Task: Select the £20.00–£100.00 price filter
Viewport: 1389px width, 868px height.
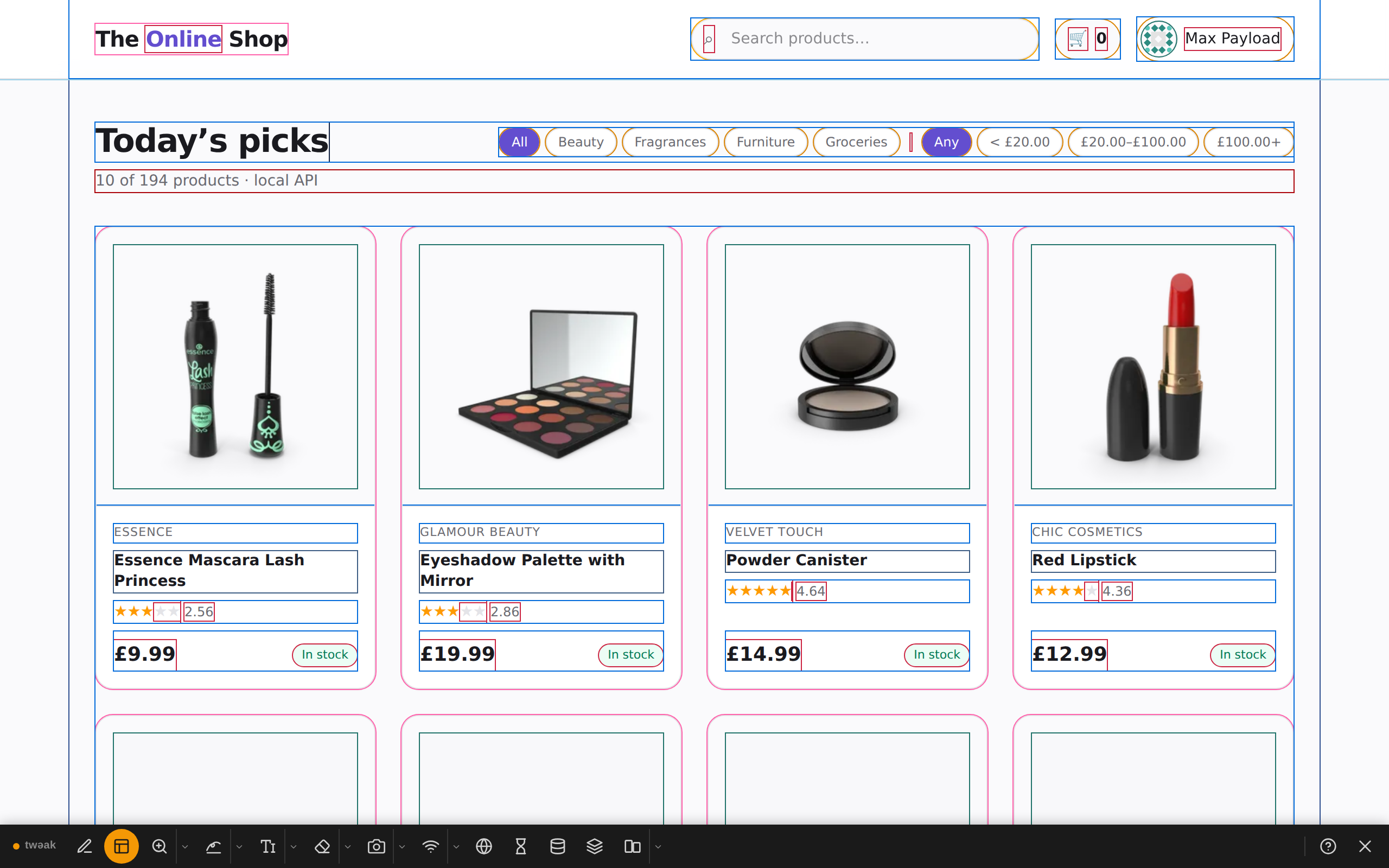Action: coord(1133,142)
